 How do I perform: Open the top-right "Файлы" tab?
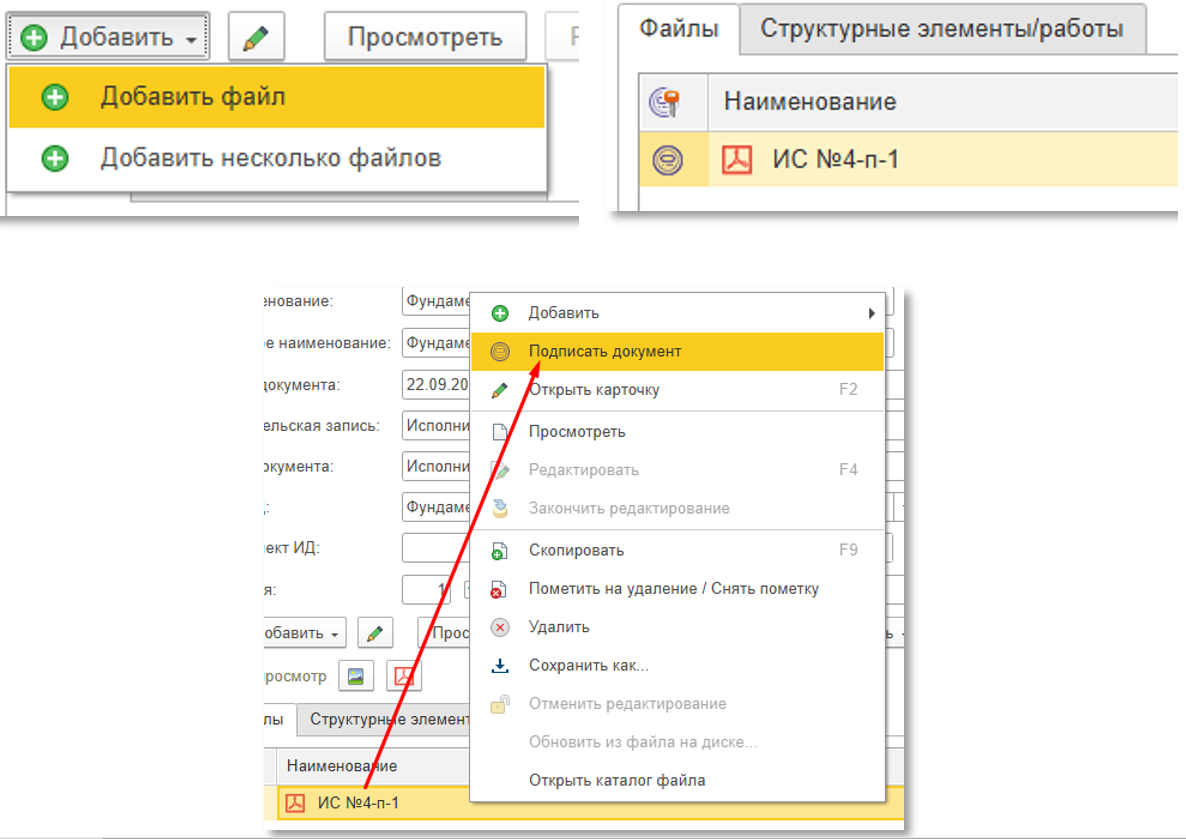coord(679,29)
